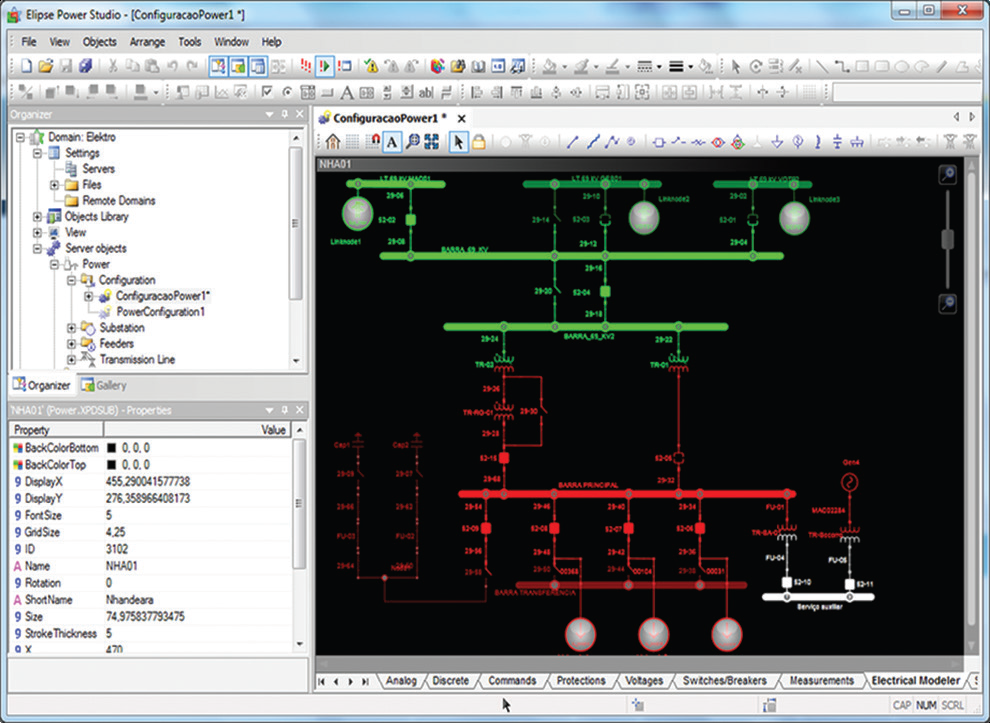Click the magnifier zoom icon in modeler toolbar
Screen dimensions: 990x723
pos(412,141)
